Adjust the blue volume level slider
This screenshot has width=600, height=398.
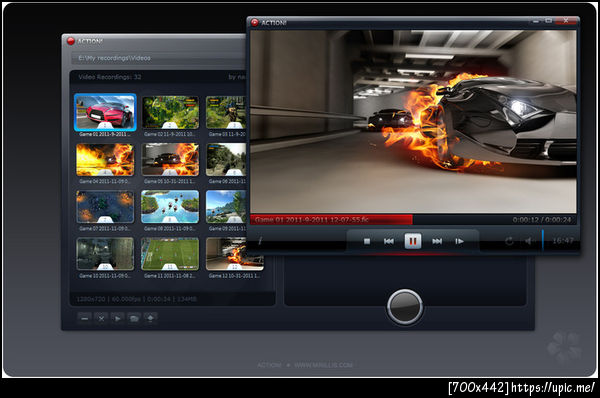[543, 240]
